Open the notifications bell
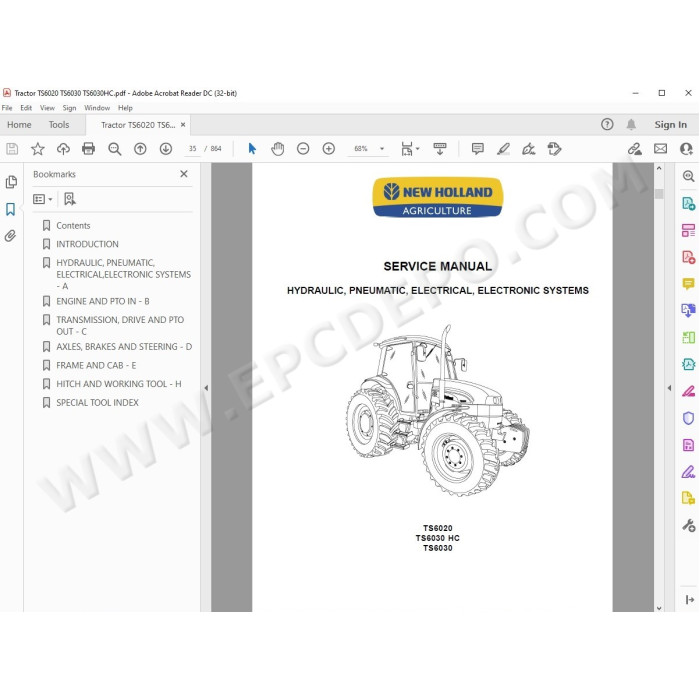700x700 pixels. click(x=631, y=125)
